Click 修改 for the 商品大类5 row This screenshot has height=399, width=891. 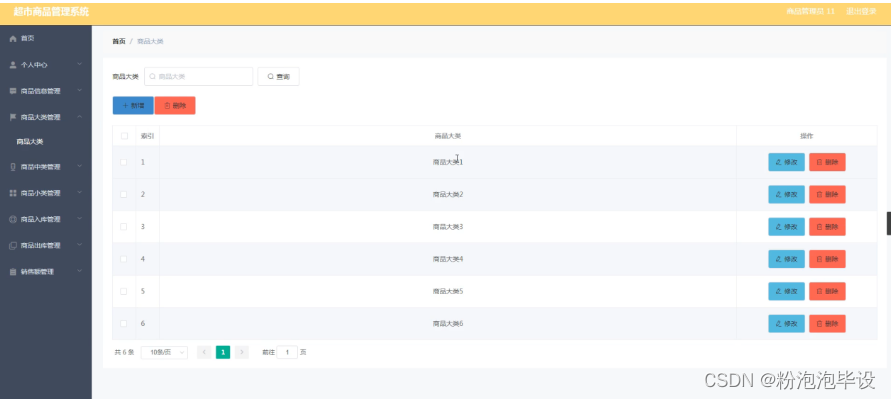tap(786, 291)
